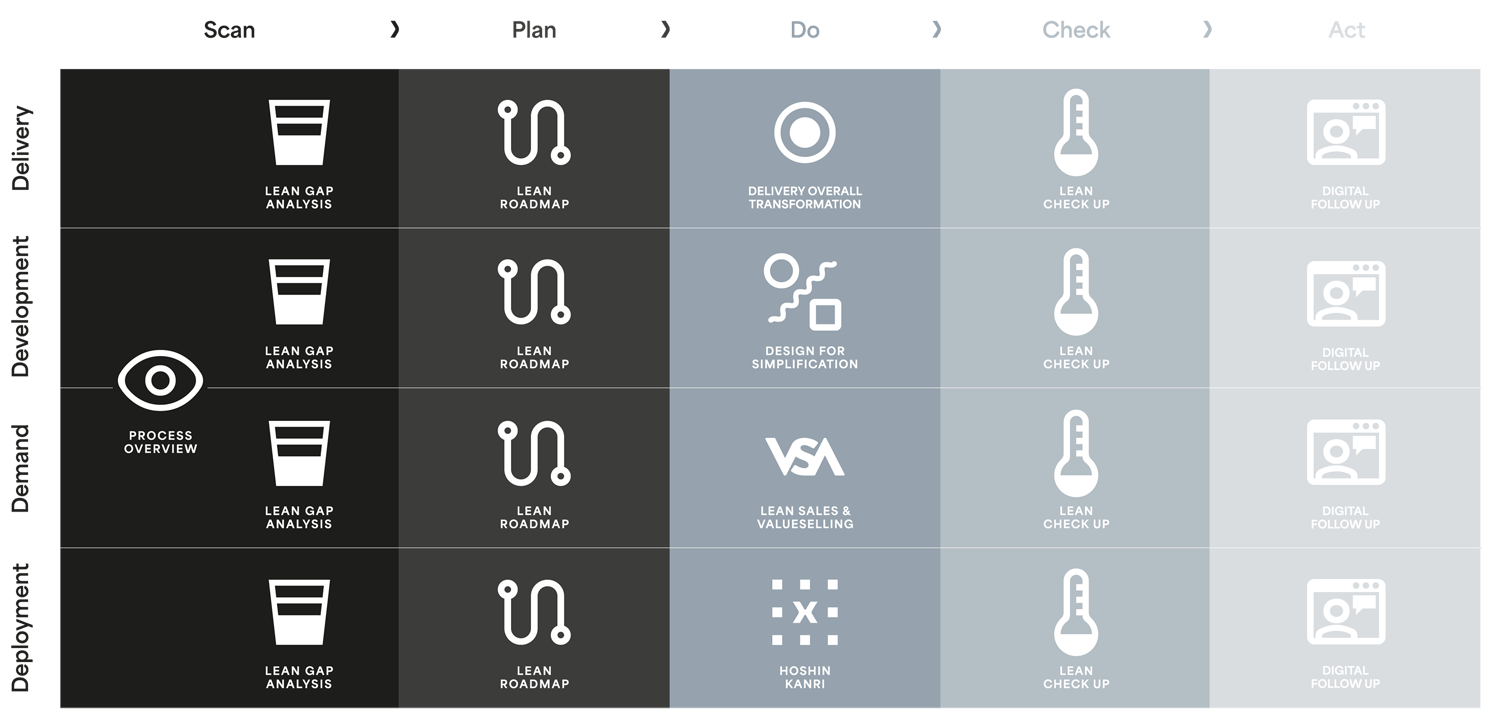1500x722 pixels.
Task: Click the chevron between Scan and Plan
Action: point(395,30)
